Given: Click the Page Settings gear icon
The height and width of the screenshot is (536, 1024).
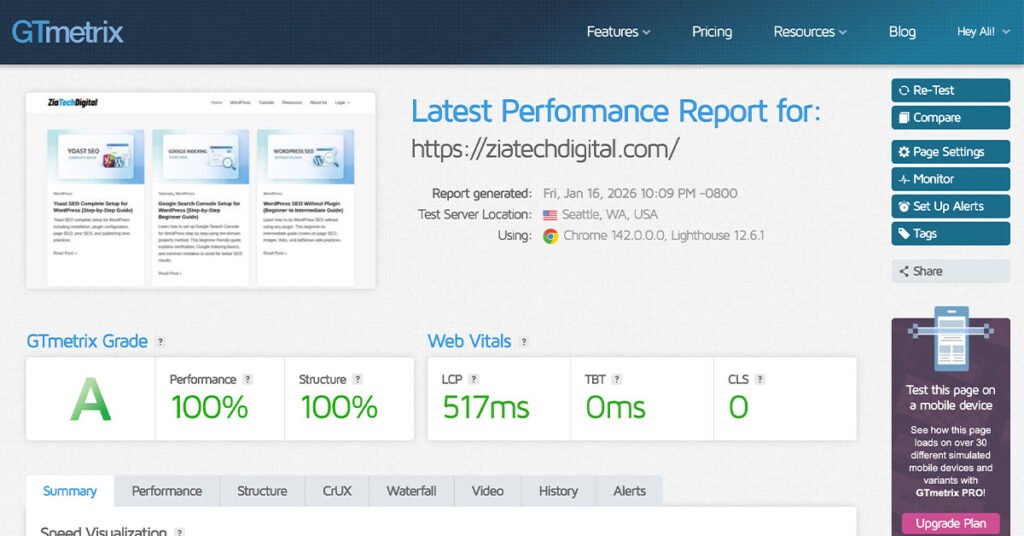Looking at the screenshot, I should point(904,152).
